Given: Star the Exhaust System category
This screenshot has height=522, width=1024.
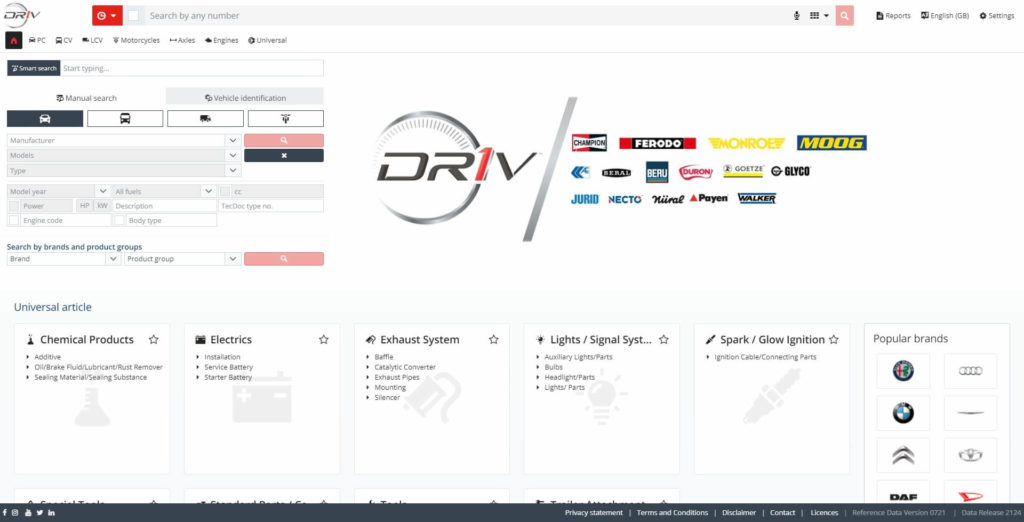Looking at the screenshot, I should 494,340.
